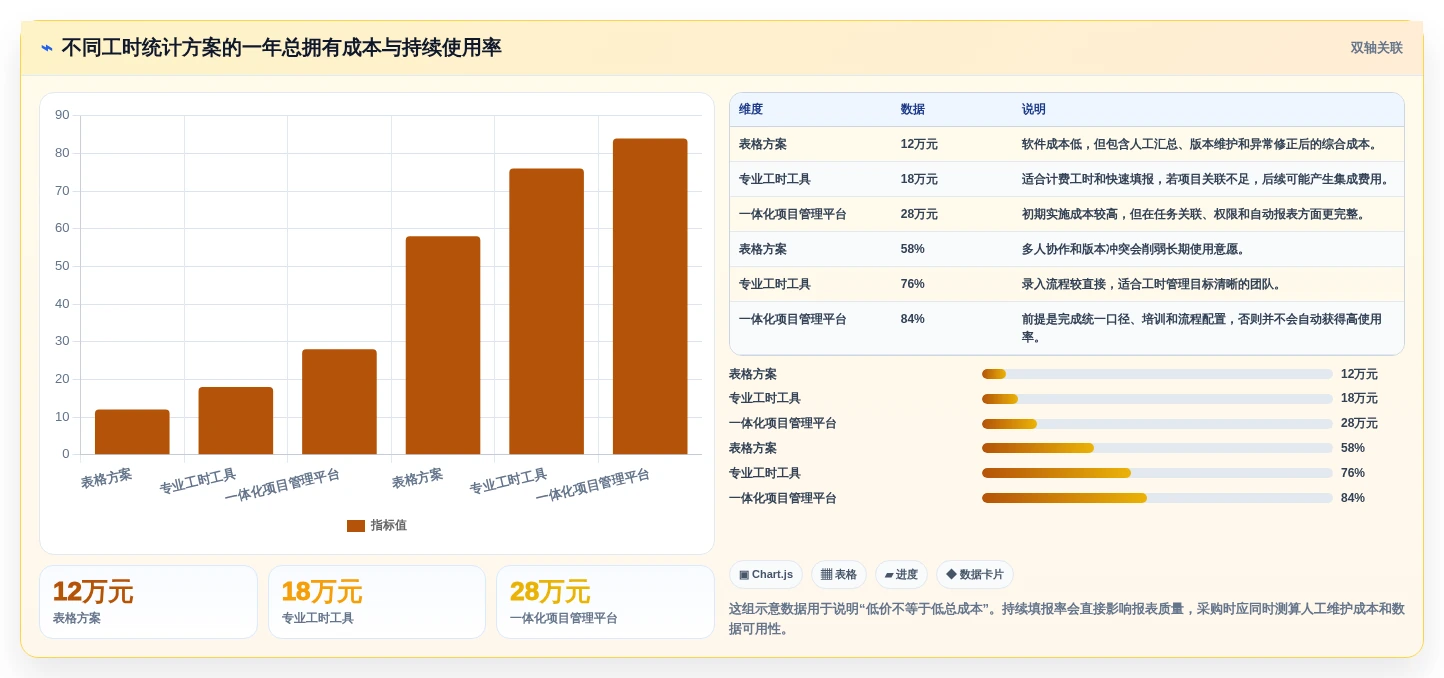Click the 数据 table column header

tap(913, 110)
